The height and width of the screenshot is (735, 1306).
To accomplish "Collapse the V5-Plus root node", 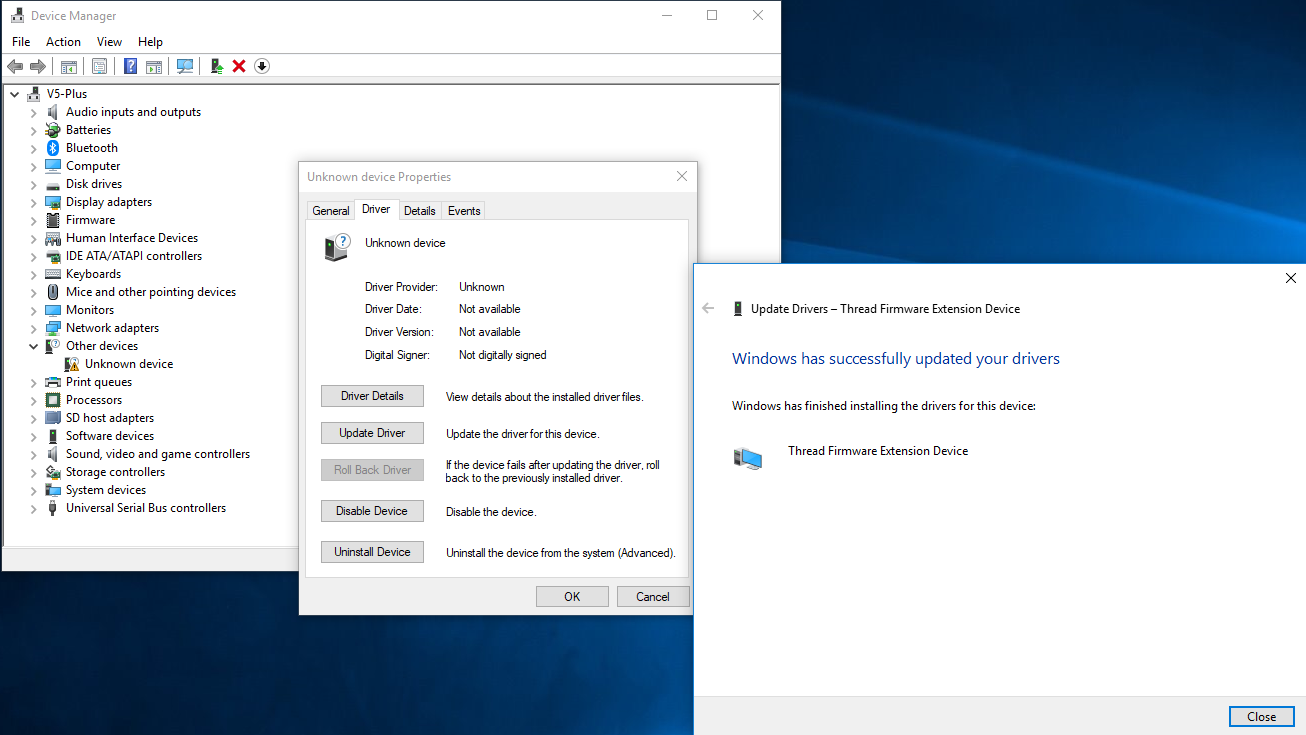I will [x=14, y=94].
